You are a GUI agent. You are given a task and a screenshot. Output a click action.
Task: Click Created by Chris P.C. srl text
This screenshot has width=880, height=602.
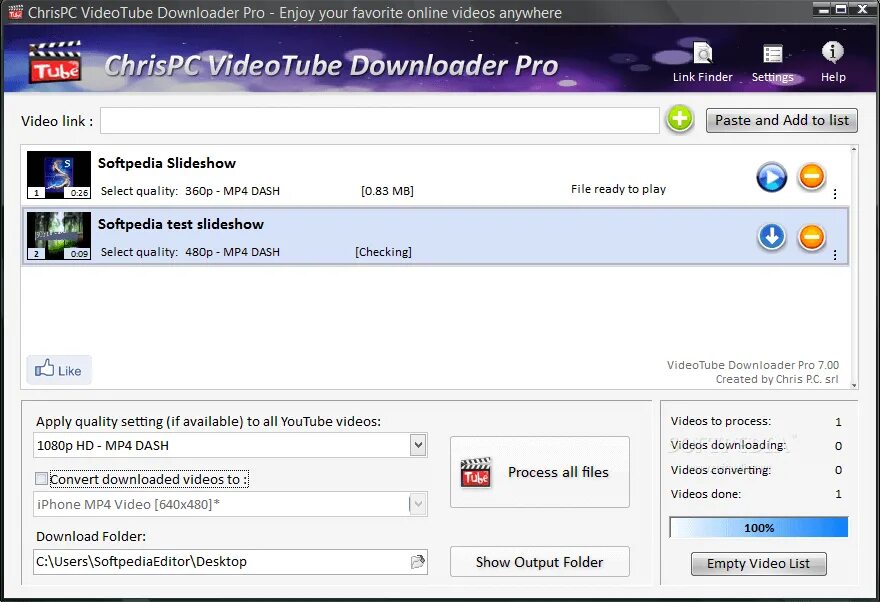click(777, 379)
